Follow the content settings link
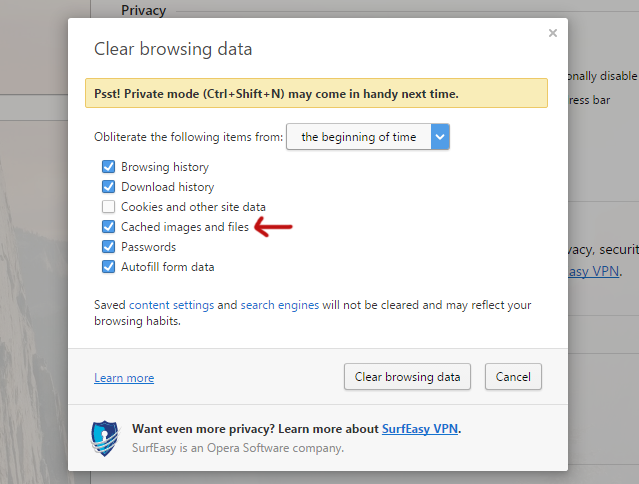Image resolution: width=639 pixels, height=484 pixels. [x=171, y=305]
